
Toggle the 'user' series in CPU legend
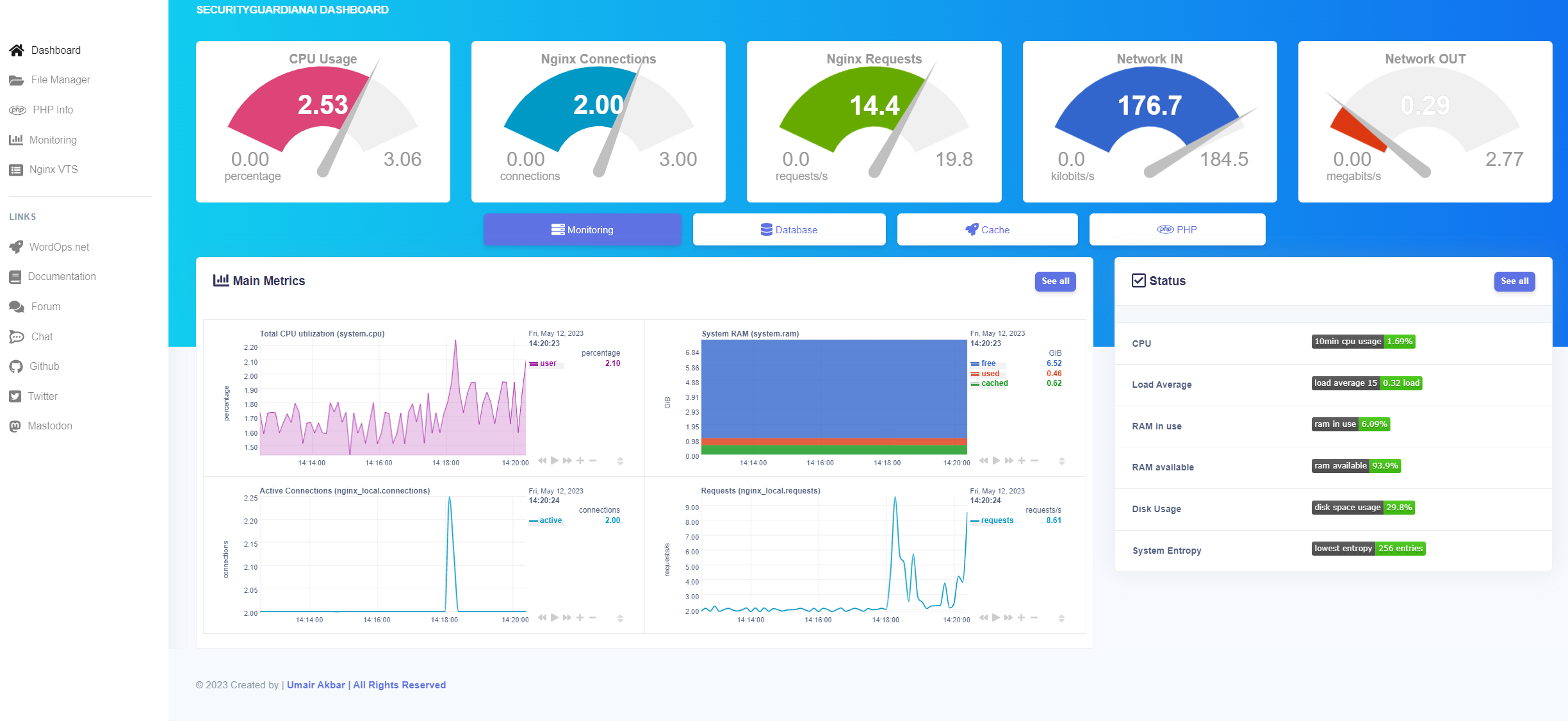click(x=548, y=363)
